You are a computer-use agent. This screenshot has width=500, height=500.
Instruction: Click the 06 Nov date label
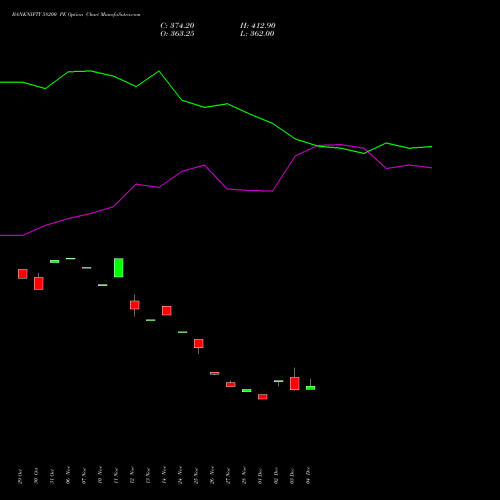pos(68,475)
